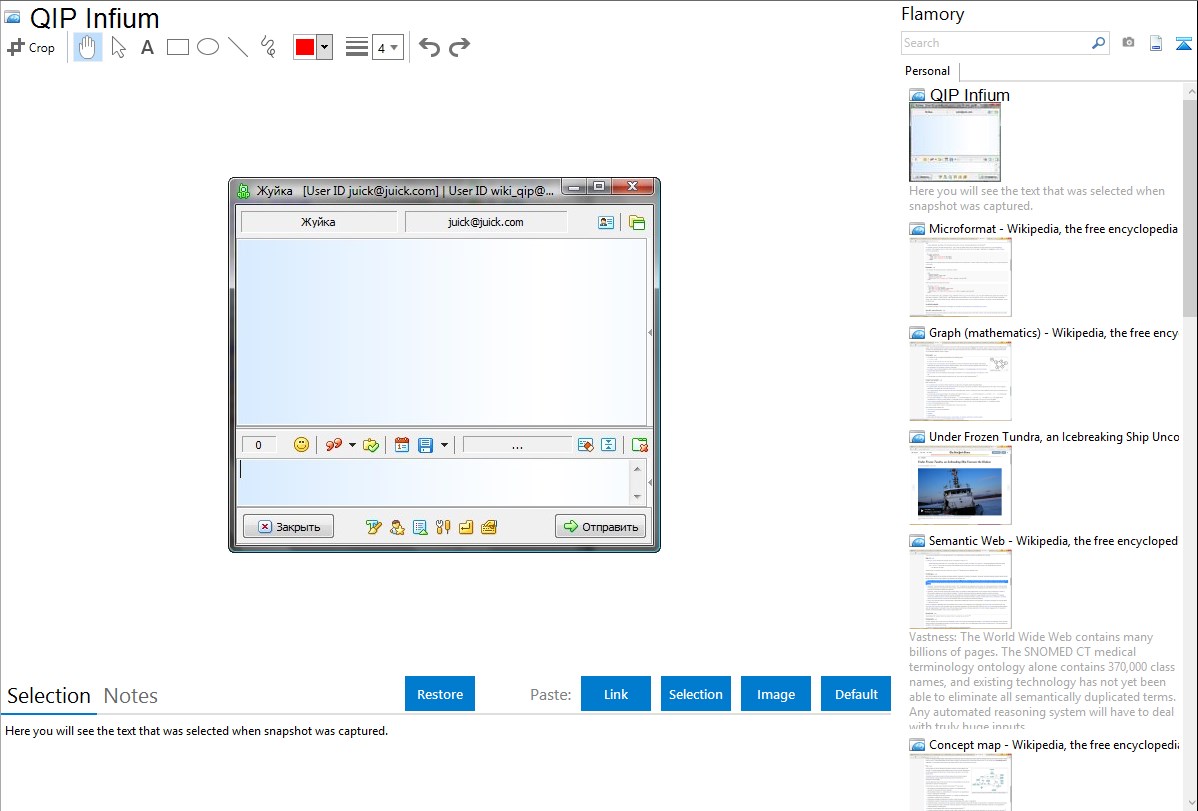The height and width of the screenshot is (811, 1198).
Task: Click the folder with green checkmark icon
Action: point(371,445)
